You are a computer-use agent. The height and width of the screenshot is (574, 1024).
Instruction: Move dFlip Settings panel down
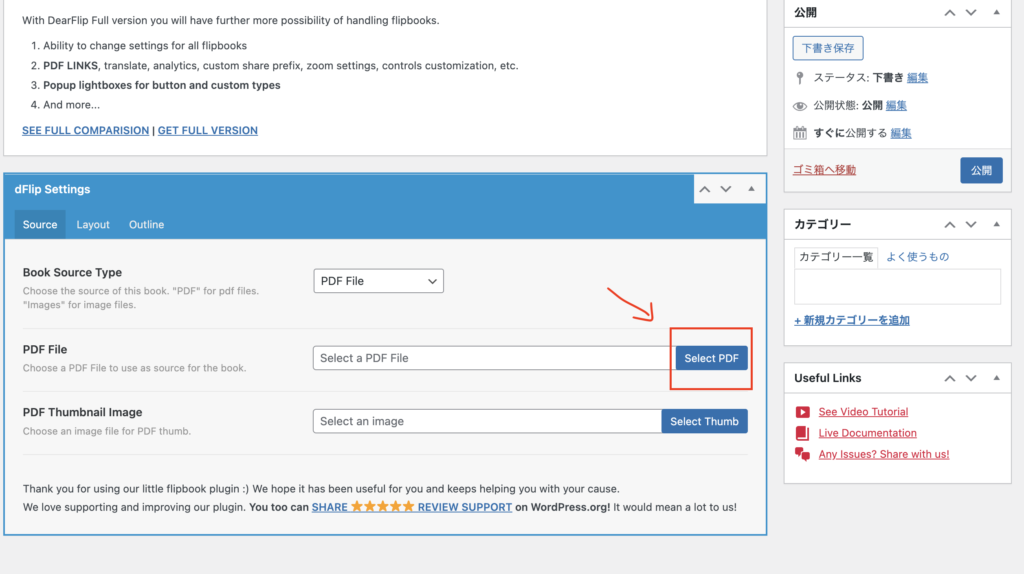726,189
